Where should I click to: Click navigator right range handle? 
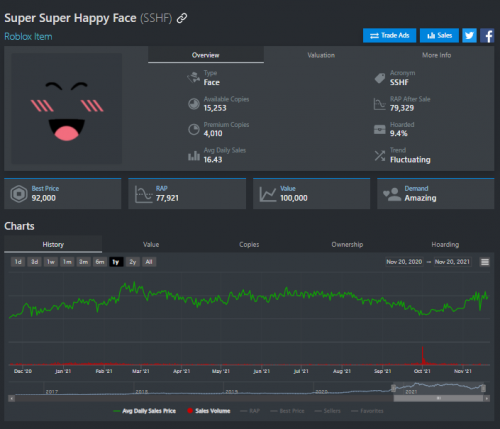pyautogui.click(x=483, y=388)
